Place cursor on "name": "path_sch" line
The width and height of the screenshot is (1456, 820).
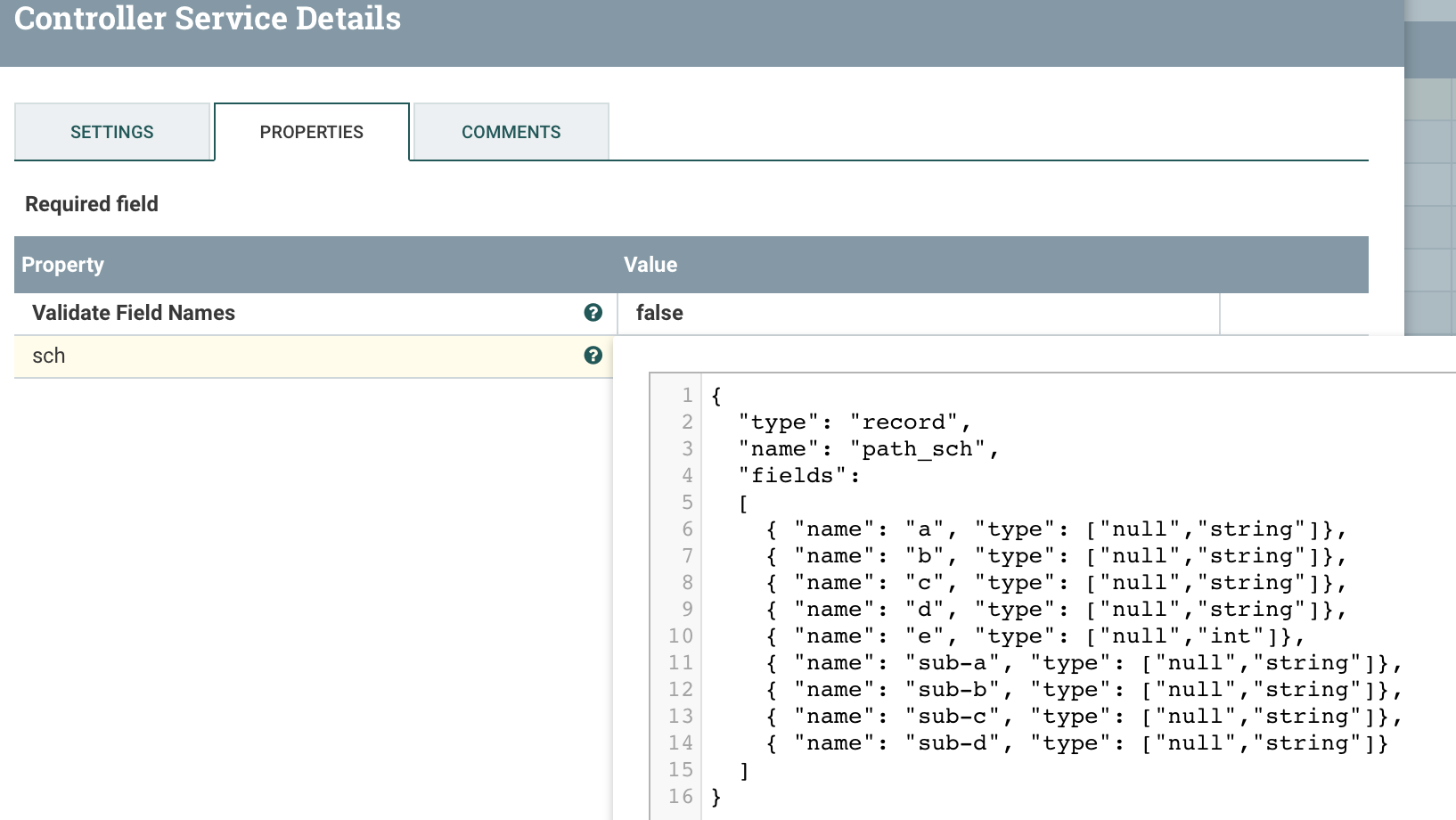(869, 449)
